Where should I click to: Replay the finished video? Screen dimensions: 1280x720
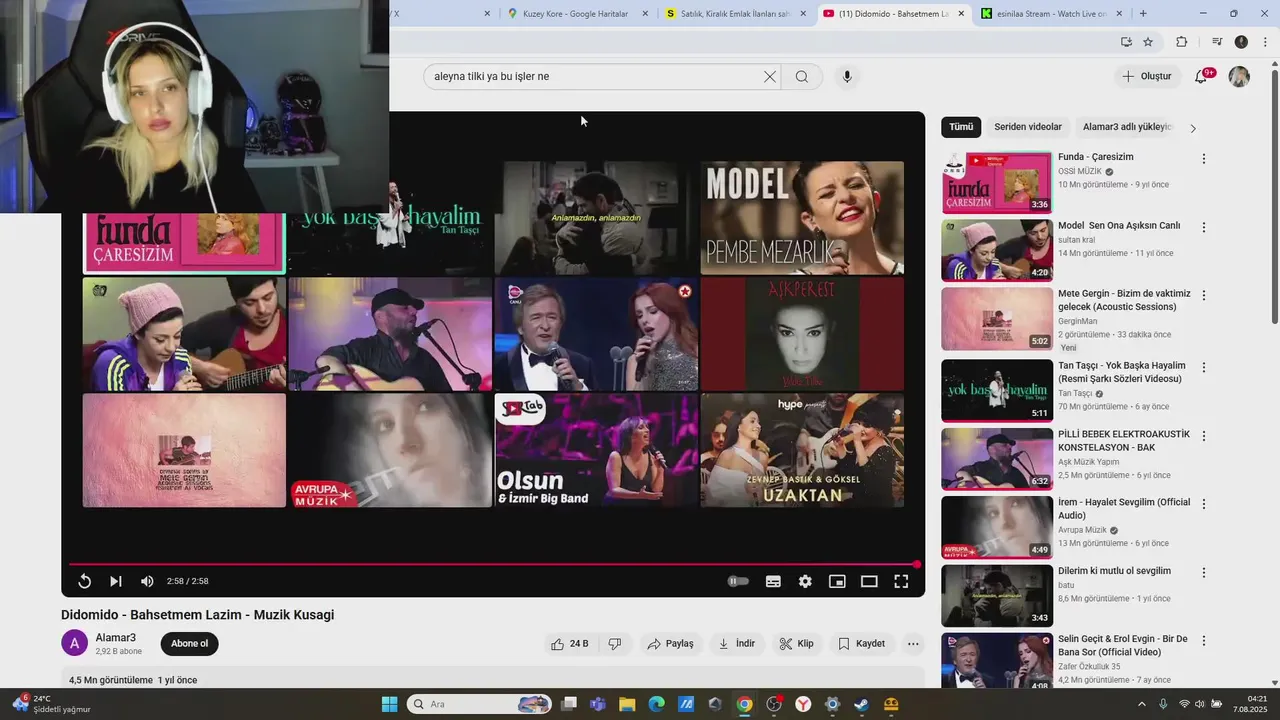click(85, 581)
